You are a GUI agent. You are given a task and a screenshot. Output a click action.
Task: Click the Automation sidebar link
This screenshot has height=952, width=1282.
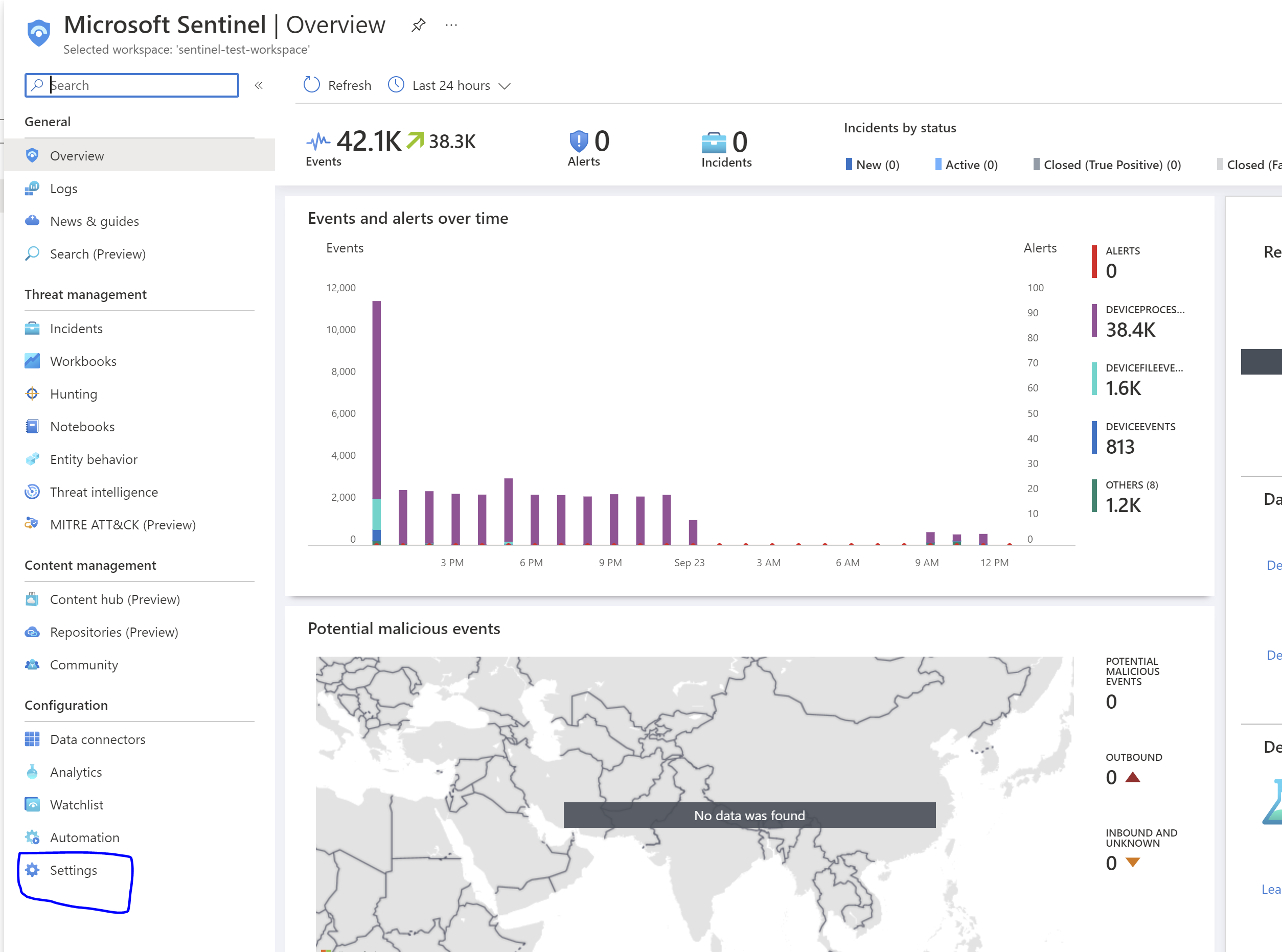85,838
